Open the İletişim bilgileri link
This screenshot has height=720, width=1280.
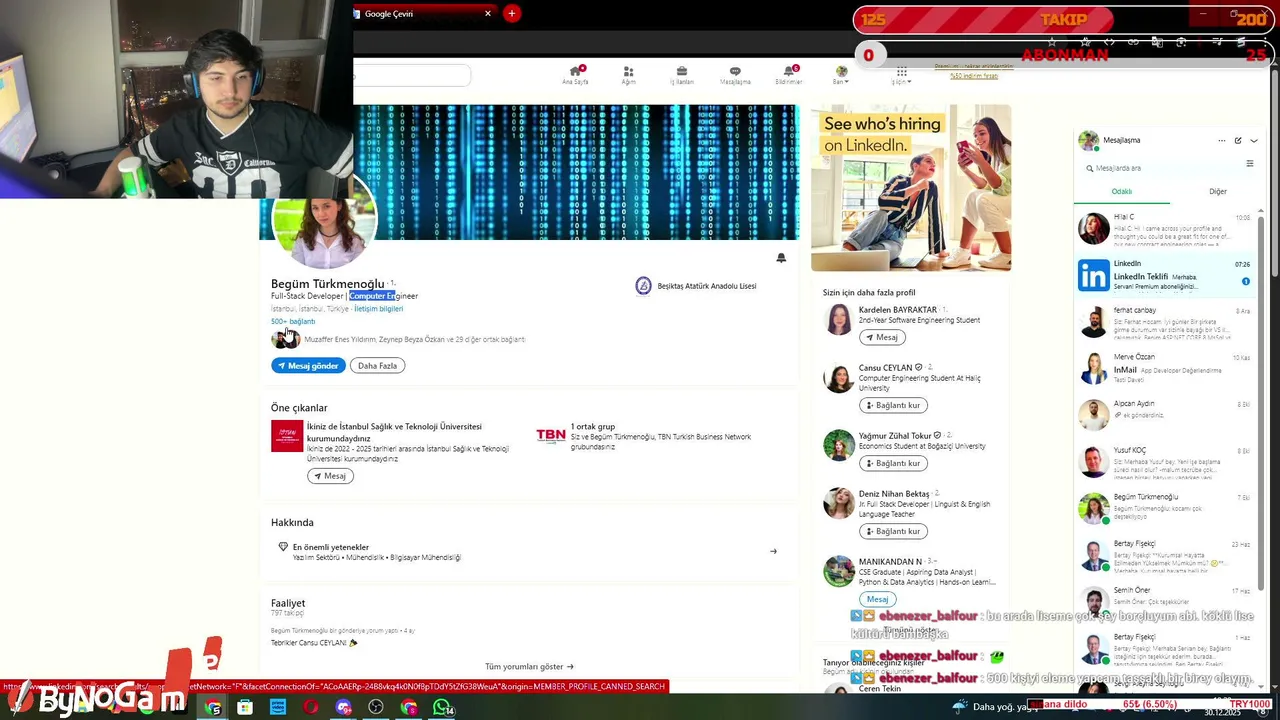click(378, 309)
